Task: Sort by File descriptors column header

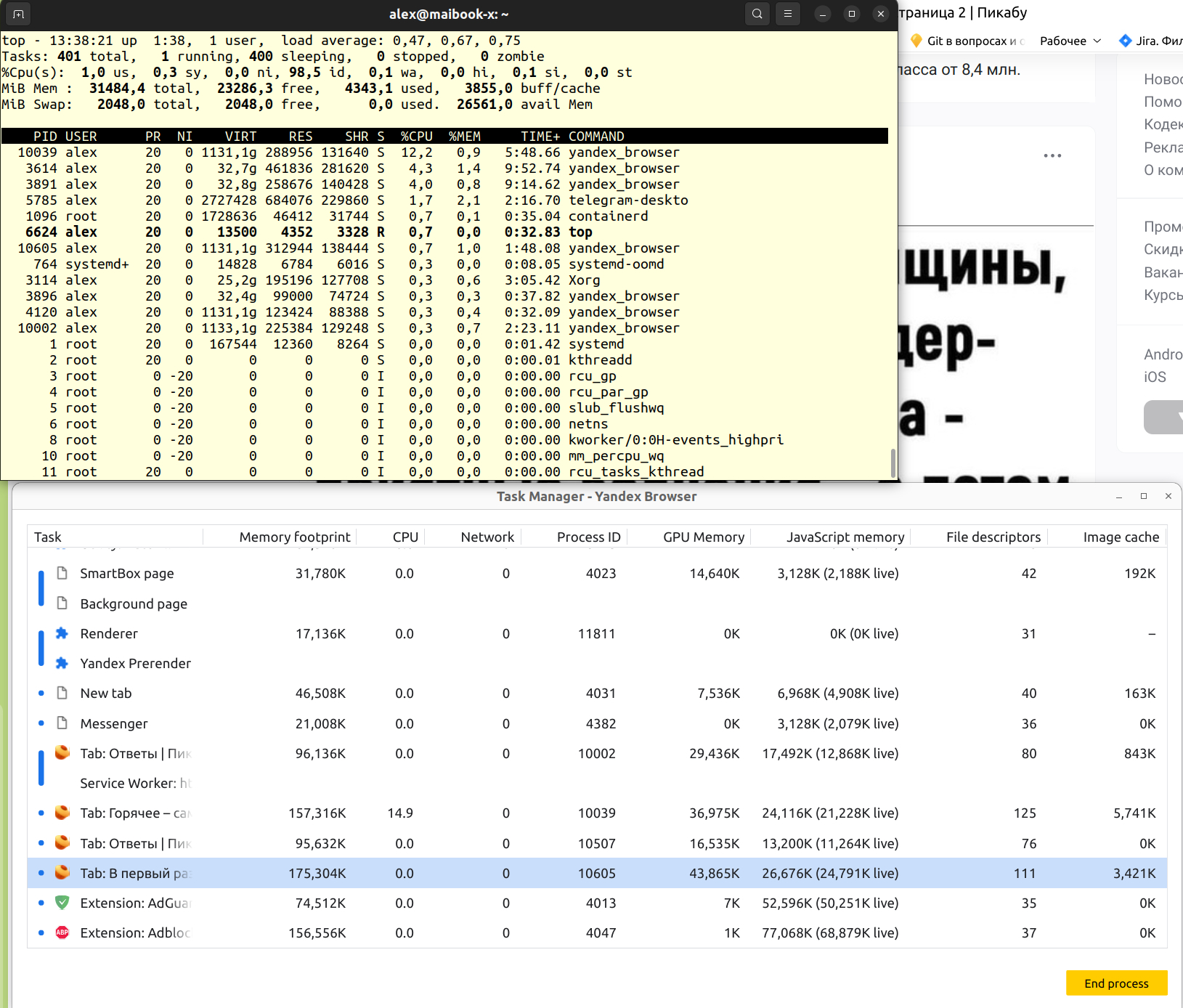Action: [993, 537]
